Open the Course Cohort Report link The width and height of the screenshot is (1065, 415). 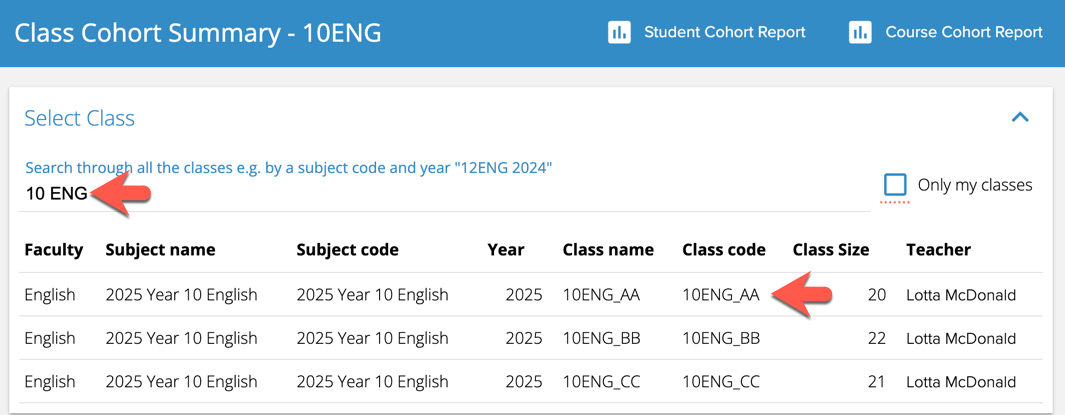(964, 33)
